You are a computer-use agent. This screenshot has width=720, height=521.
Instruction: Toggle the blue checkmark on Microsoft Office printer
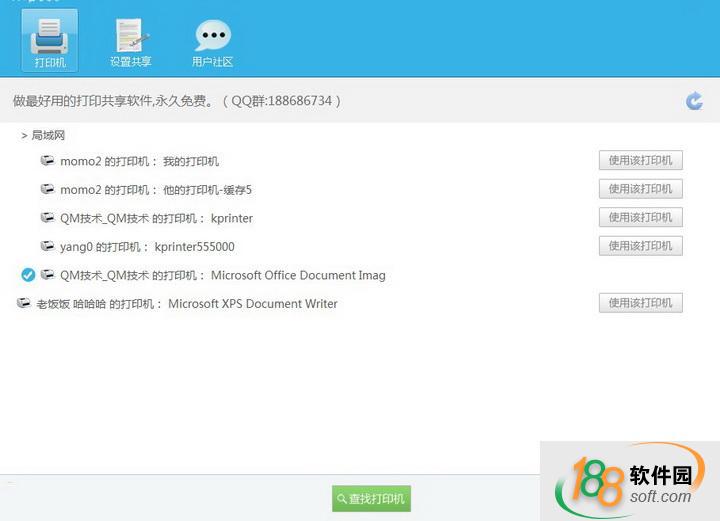tap(28, 275)
